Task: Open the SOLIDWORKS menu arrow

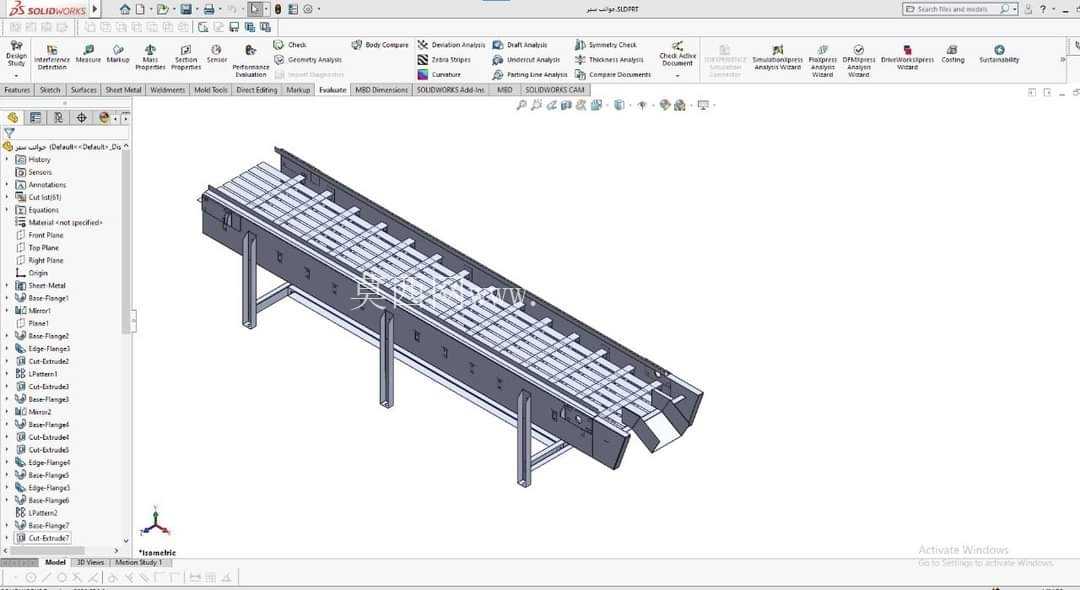Action: (x=95, y=9)
